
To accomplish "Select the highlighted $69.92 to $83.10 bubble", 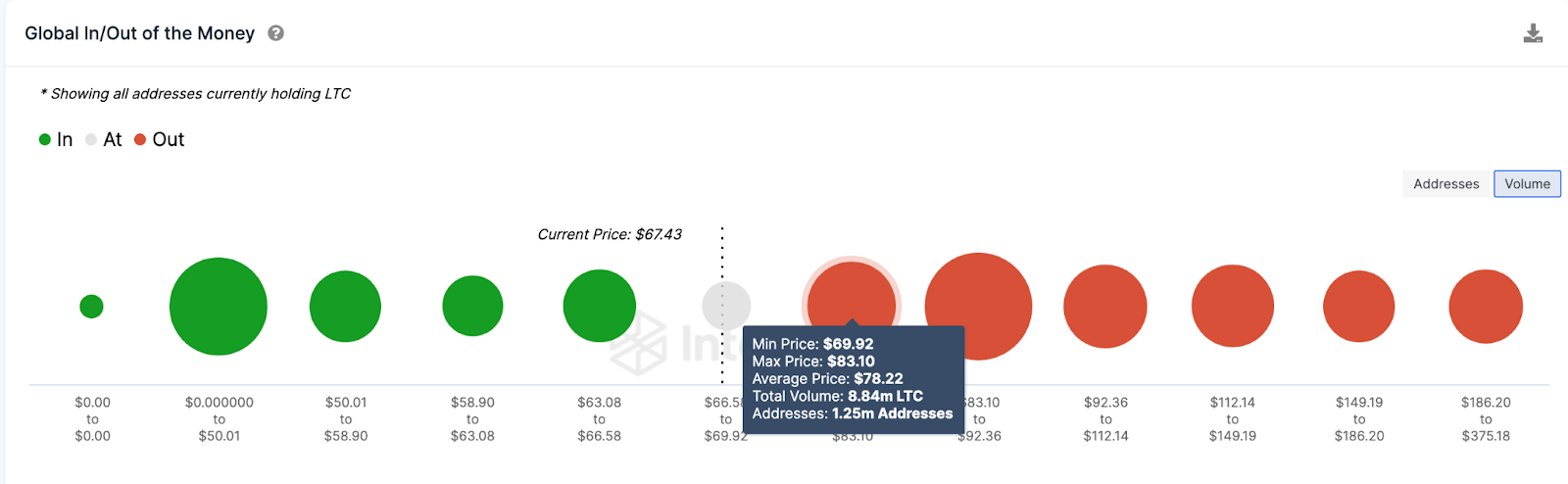I will (852, 294).
